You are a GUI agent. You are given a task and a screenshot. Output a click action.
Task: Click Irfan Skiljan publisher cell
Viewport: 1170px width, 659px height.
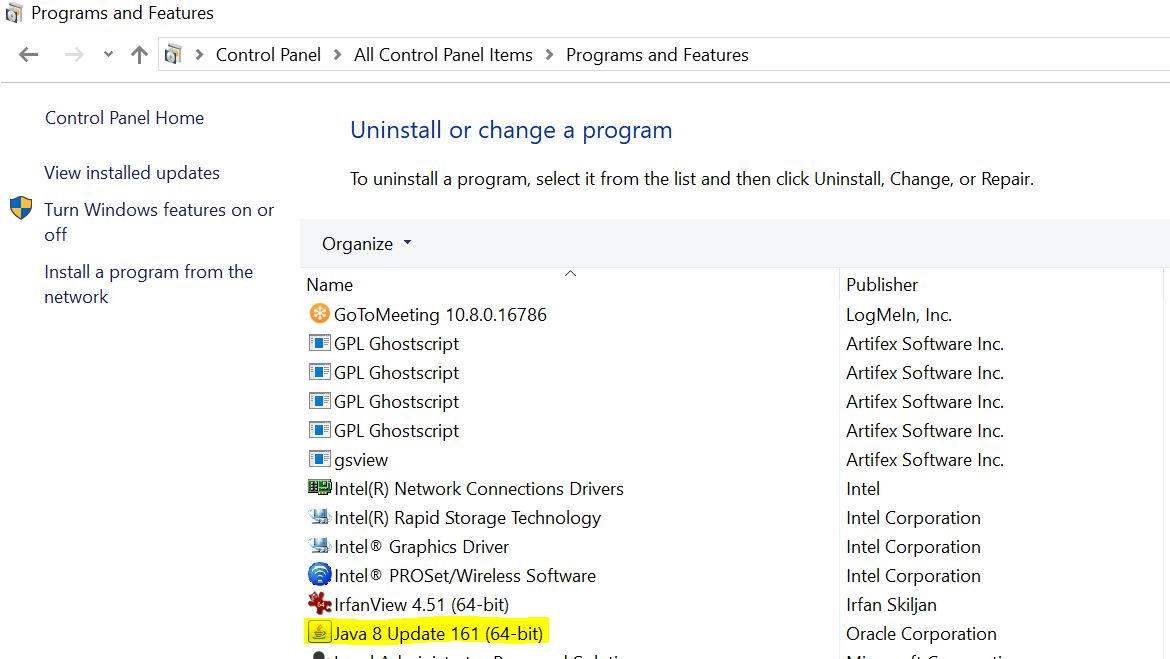pyautogui.click(x=891, y=605)
